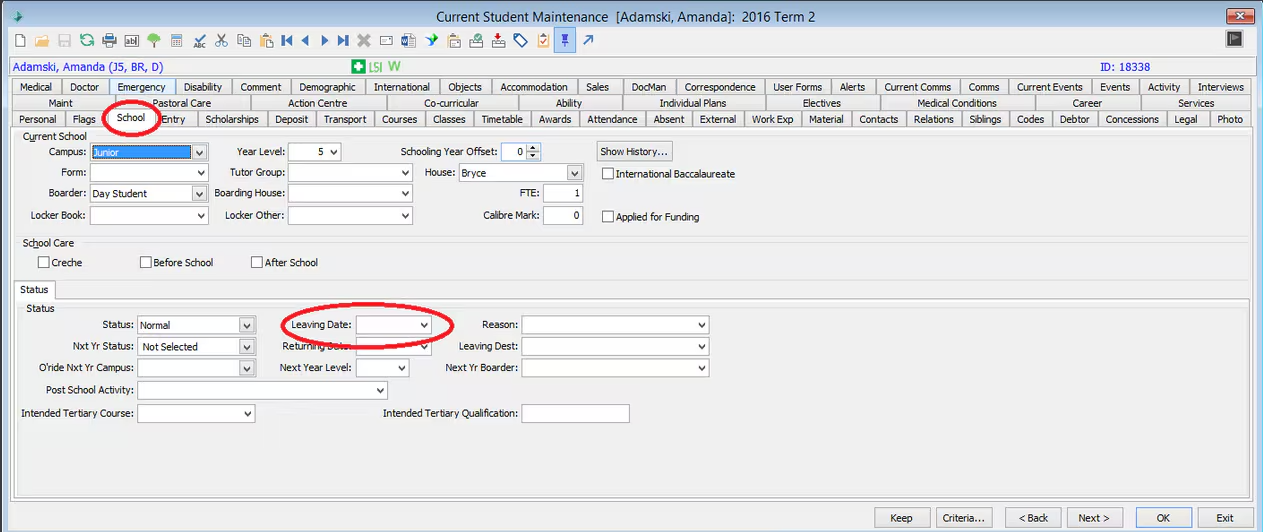Viewport: 1263px width, 532px height.
Task: Click the New record toolbar icon
Action: point(20,41)
